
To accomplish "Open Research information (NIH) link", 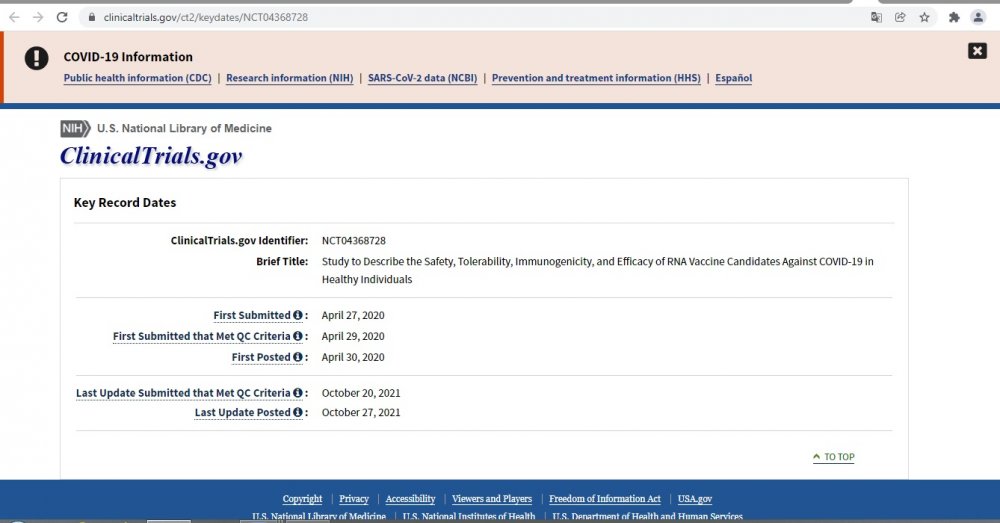I will [289, 78].
